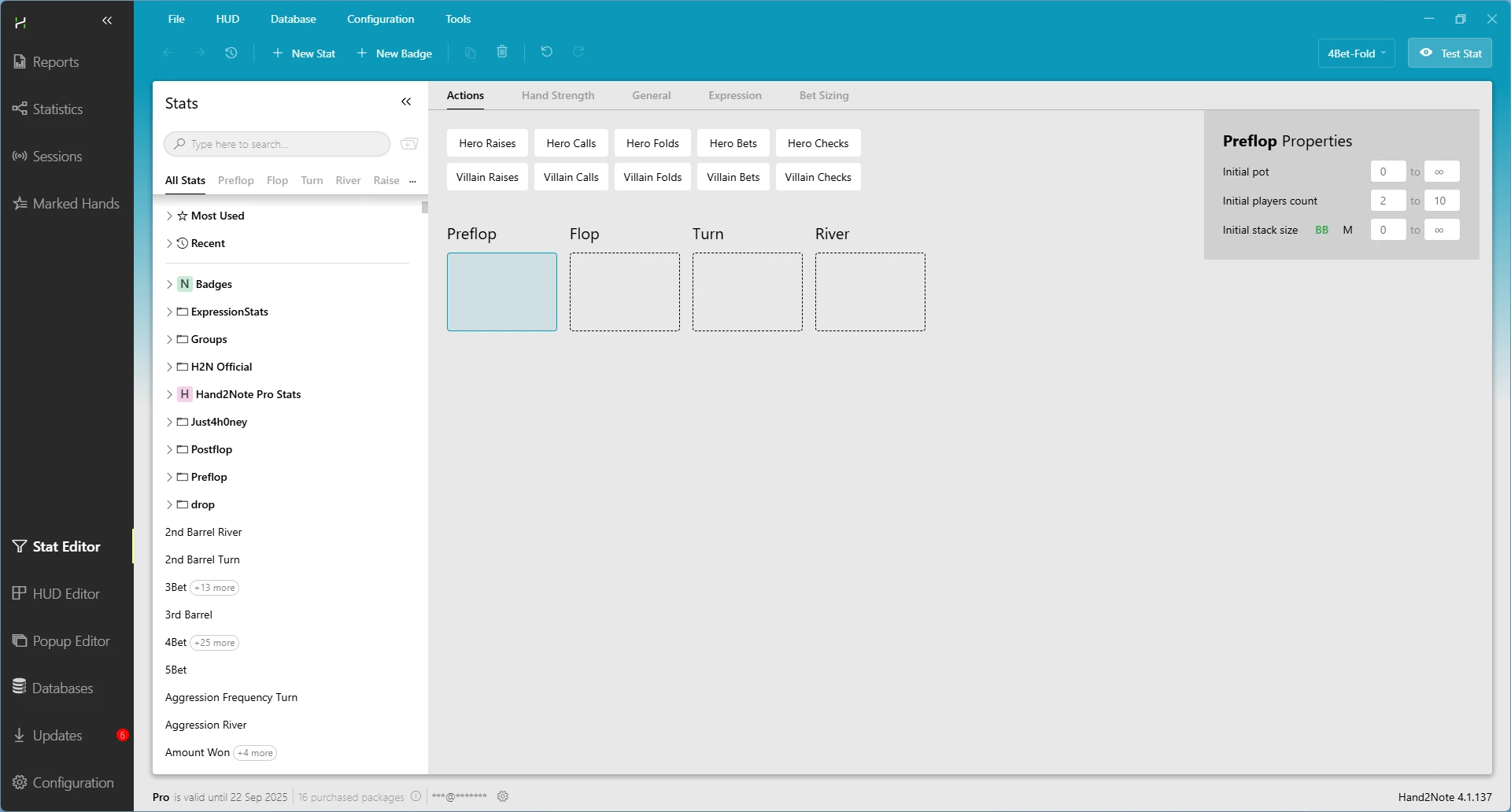Click the New Badge button
The width and height of the screenshot is (1511, 812).
[x=395, y=54]
